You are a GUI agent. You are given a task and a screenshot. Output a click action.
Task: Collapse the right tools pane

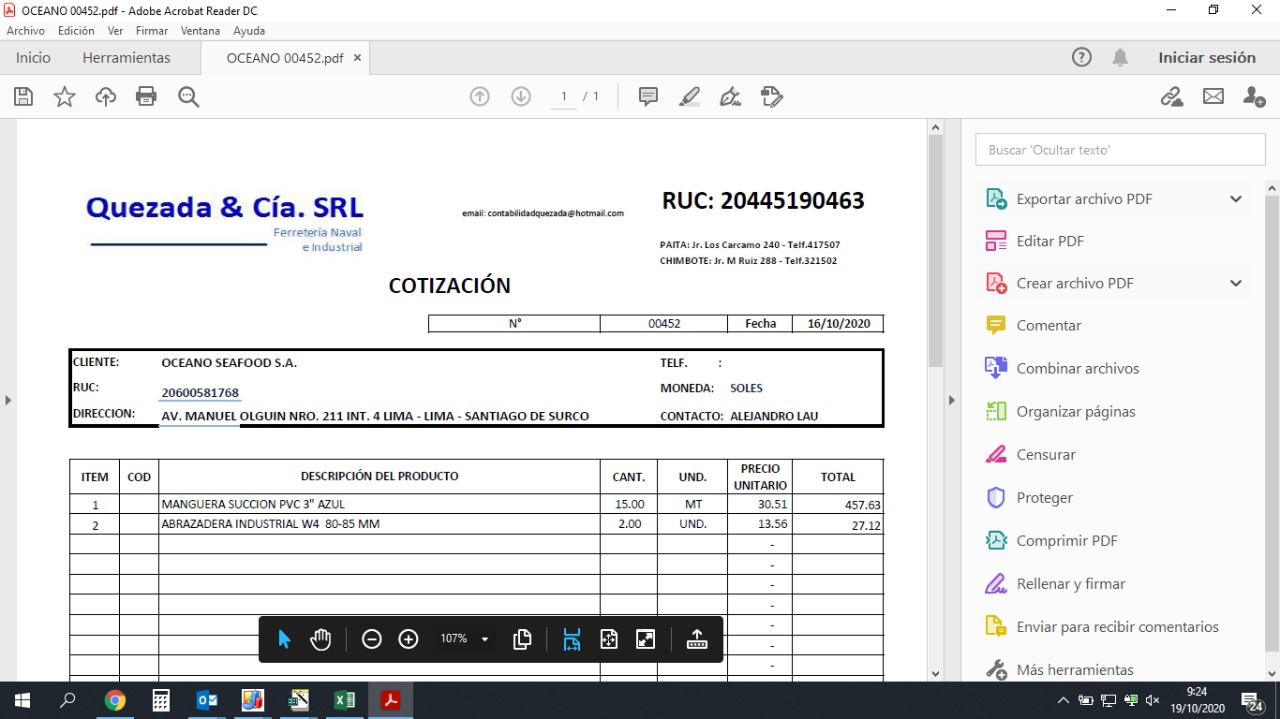[x=952, y=401]
